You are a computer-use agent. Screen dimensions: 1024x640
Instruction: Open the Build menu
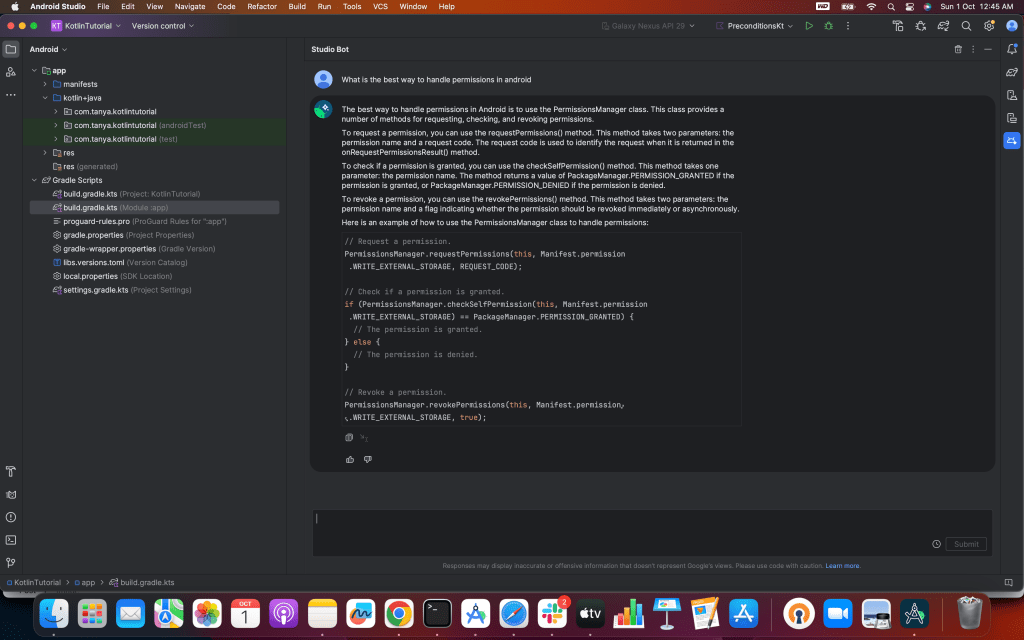(297, 6)
